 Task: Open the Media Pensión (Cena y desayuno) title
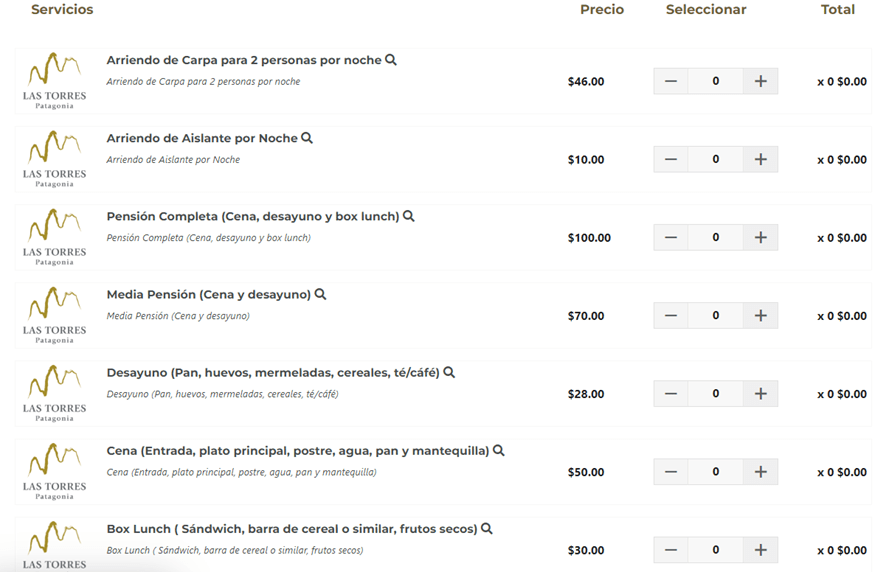coord(209,295)
